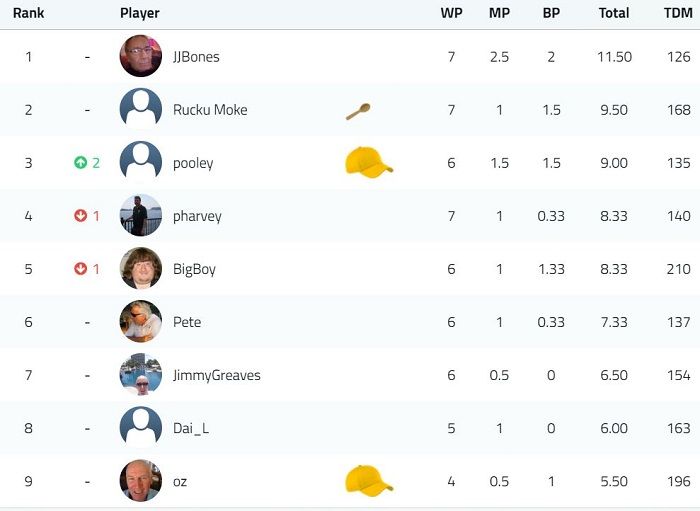Click the red down arrow beside BigBoy

[x=80, y=269]
